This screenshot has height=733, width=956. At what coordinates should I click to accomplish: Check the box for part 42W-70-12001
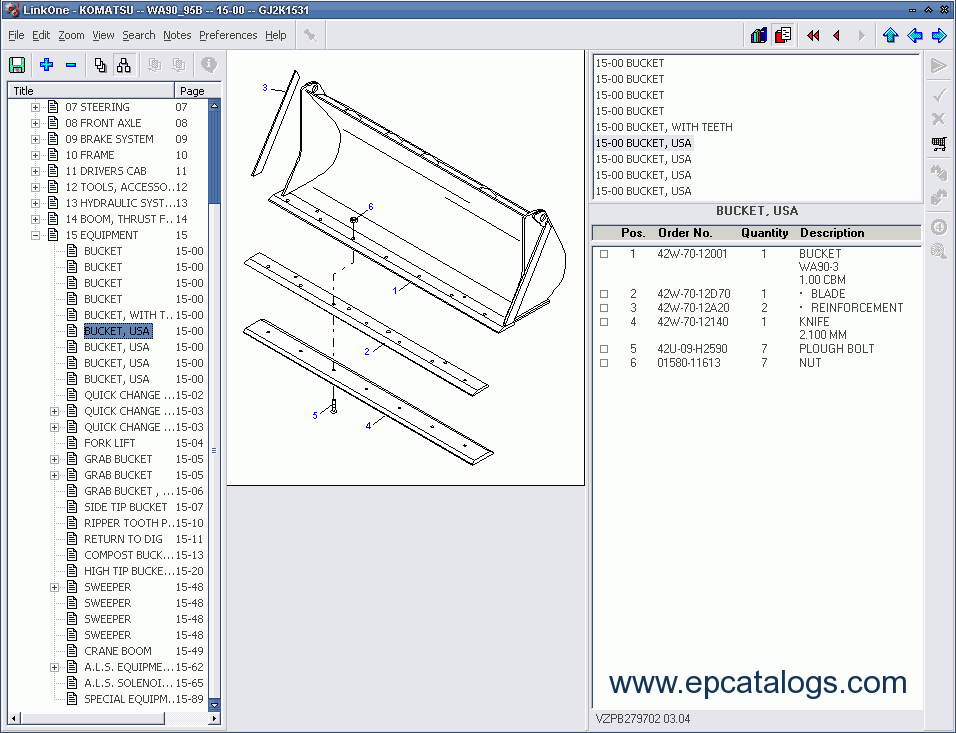point(604,254)
